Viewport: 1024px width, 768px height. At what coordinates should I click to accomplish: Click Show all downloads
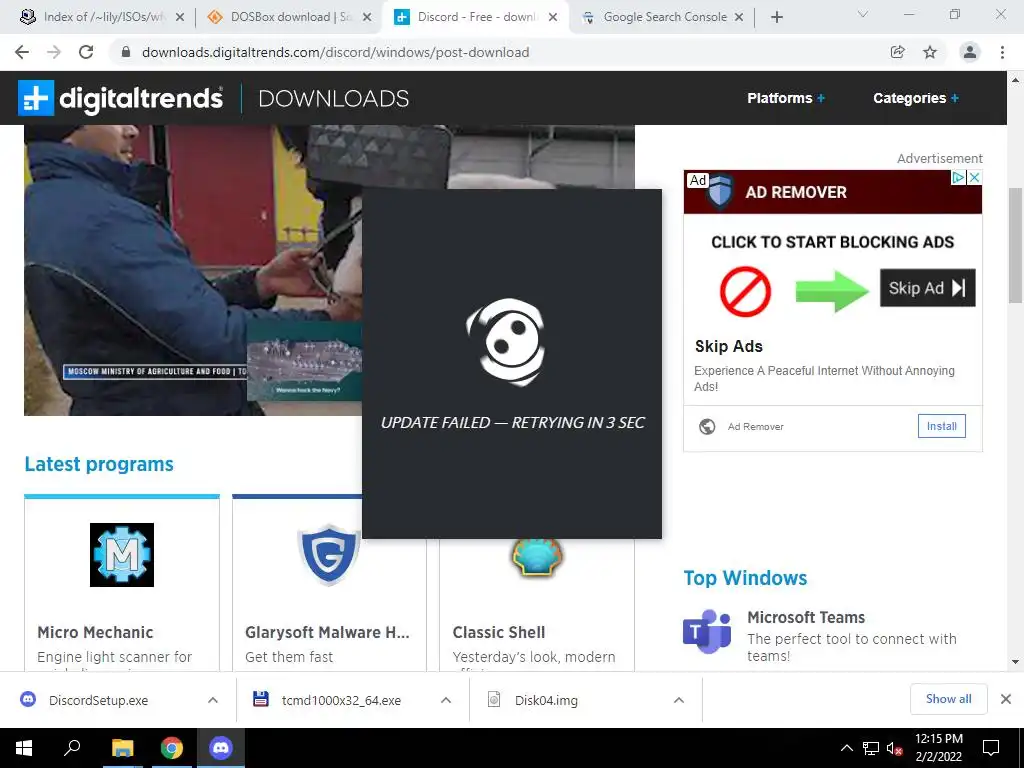(x=948, y=699)
